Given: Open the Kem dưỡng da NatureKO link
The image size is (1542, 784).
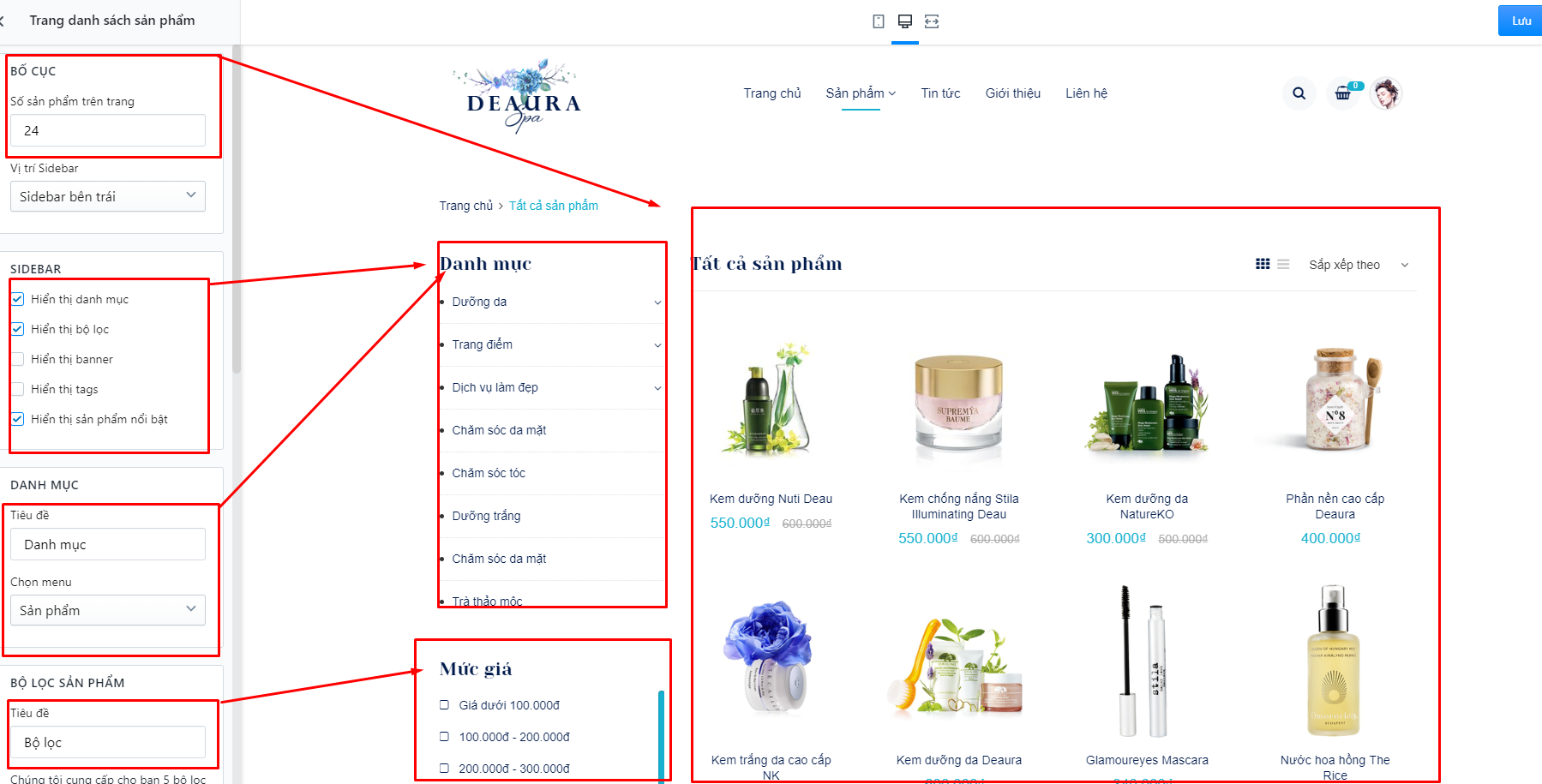Looking at the screenshot, I should (1147, 506).
